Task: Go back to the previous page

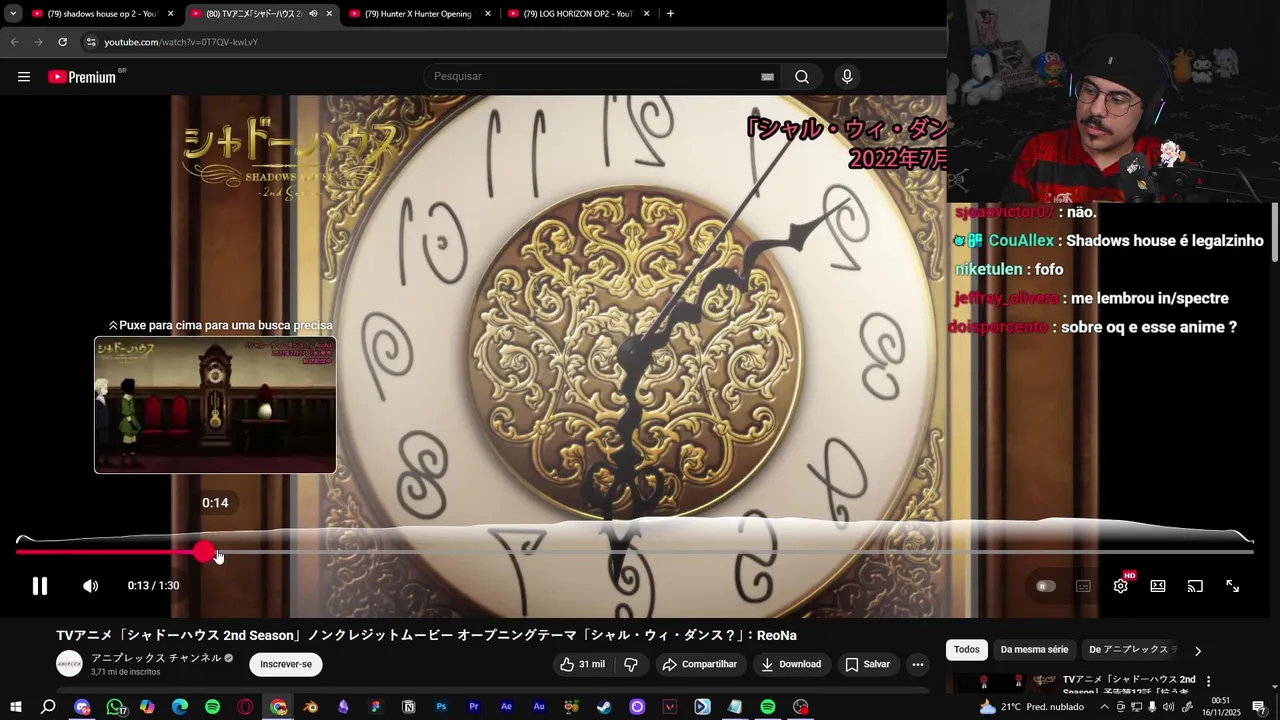Action: coord(14,42)
